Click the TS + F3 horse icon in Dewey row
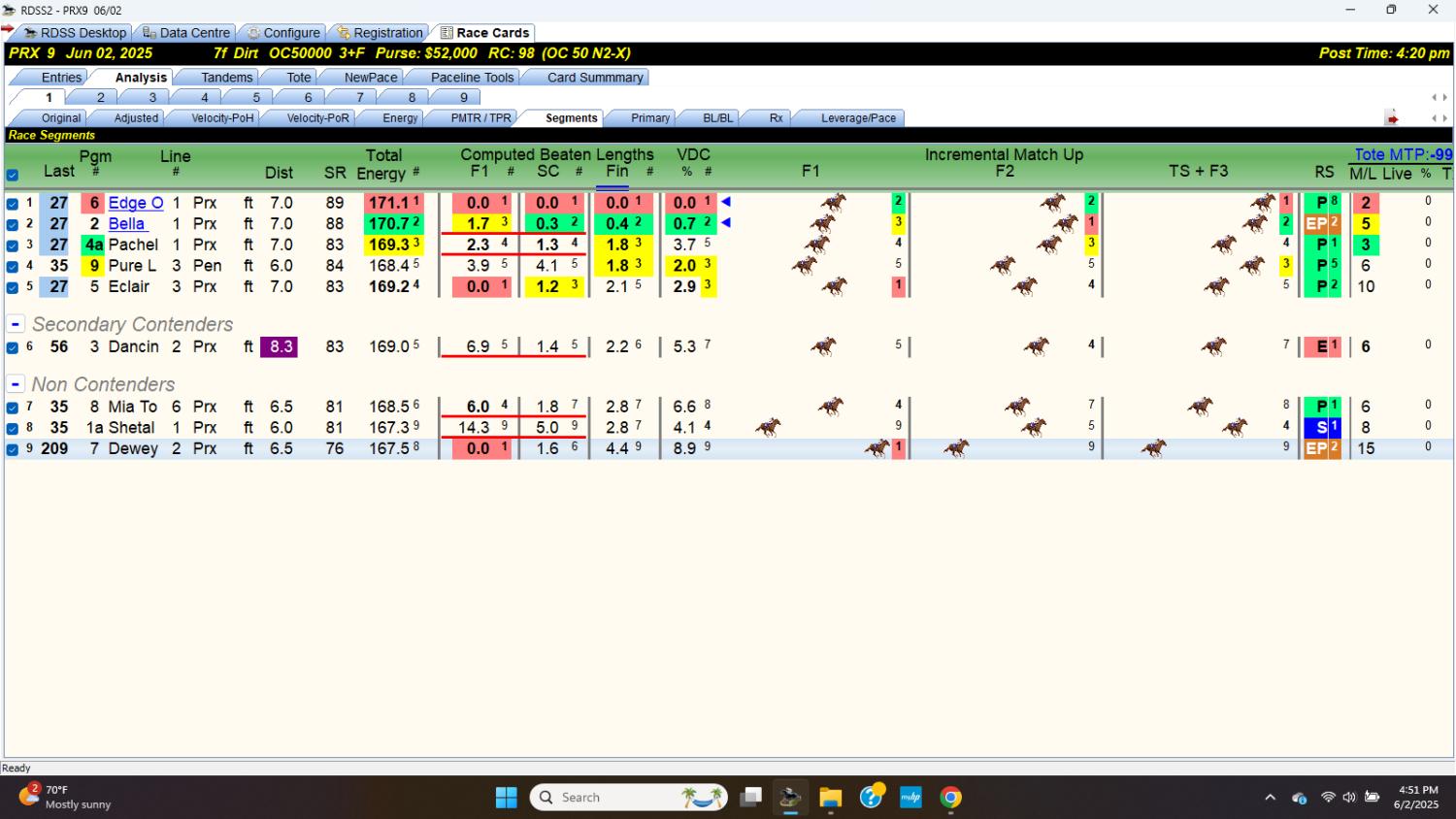This screenshot has height=819, width=1456. [x=1153, y=448]
